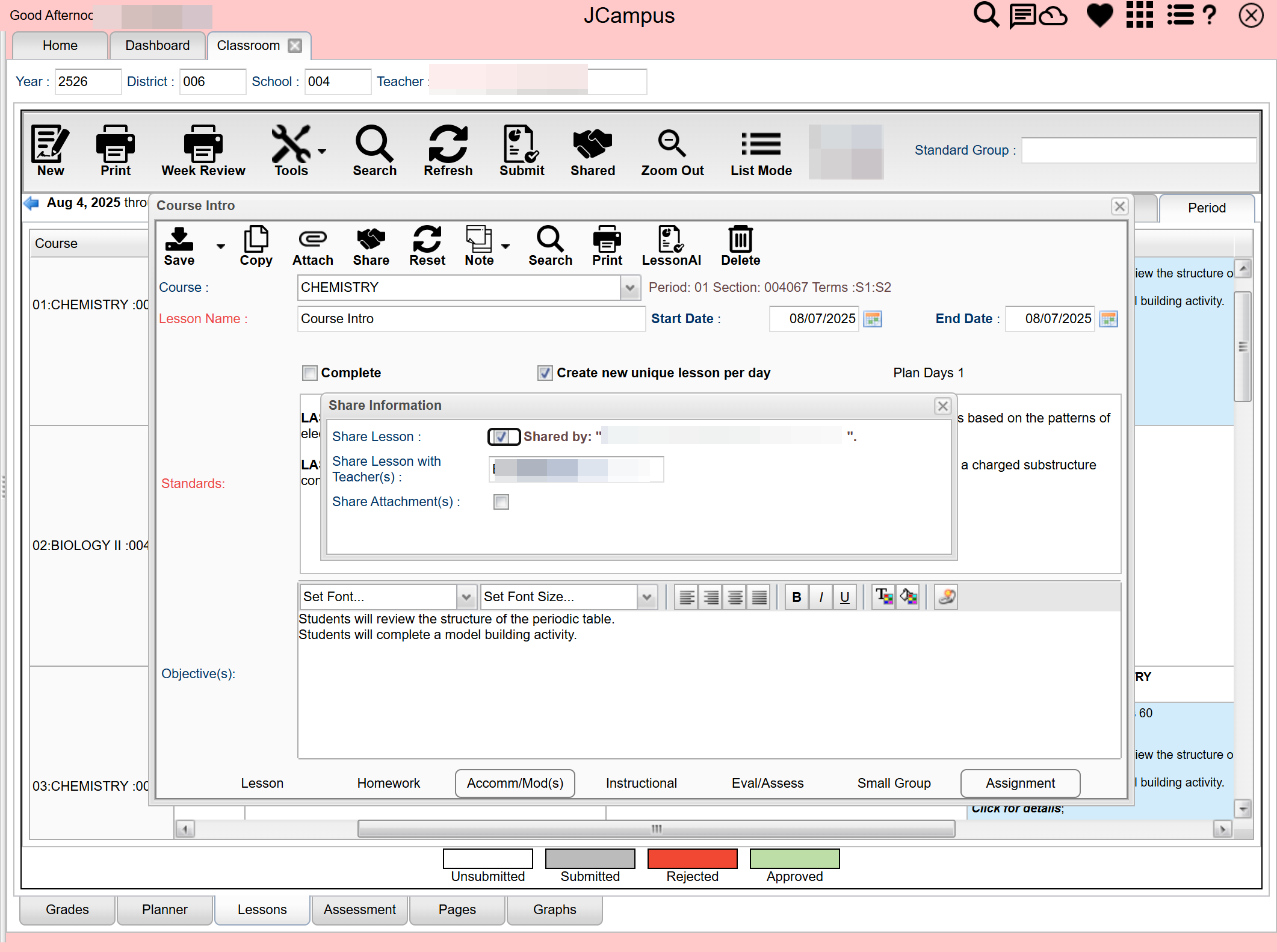Image resolution: width=1277 pixels, height=952 pixels.
Task: Click the Delete trash icon
Action: [x=740, y=240]
